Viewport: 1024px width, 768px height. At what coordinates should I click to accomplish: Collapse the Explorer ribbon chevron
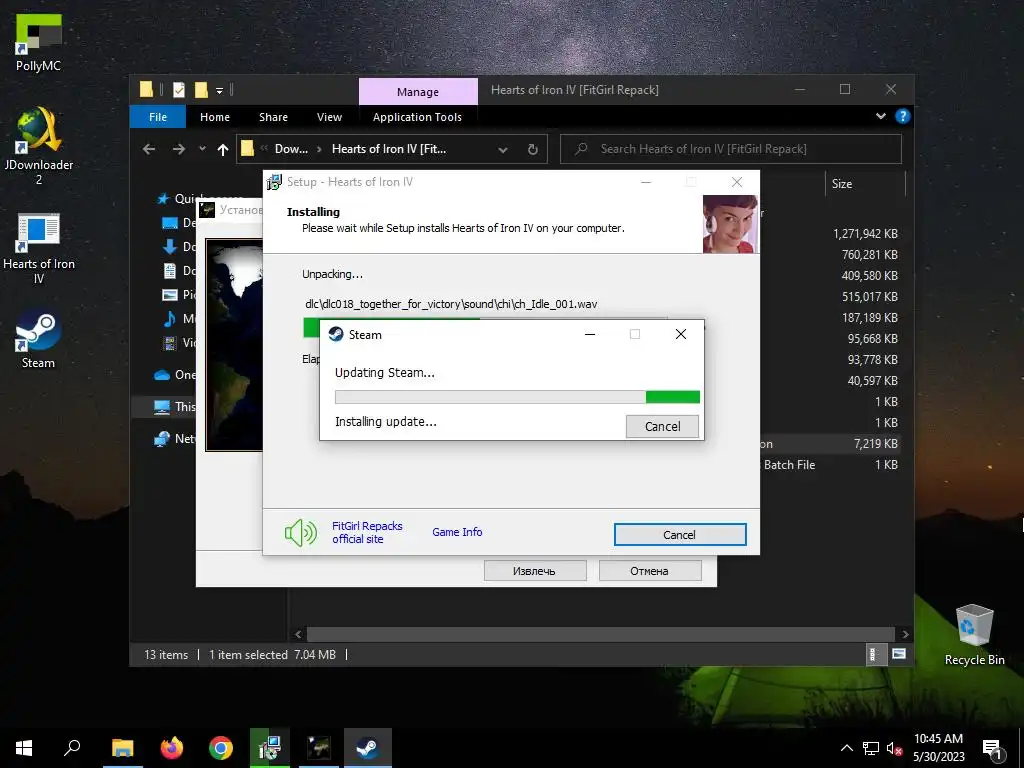(x=881, y=116)
